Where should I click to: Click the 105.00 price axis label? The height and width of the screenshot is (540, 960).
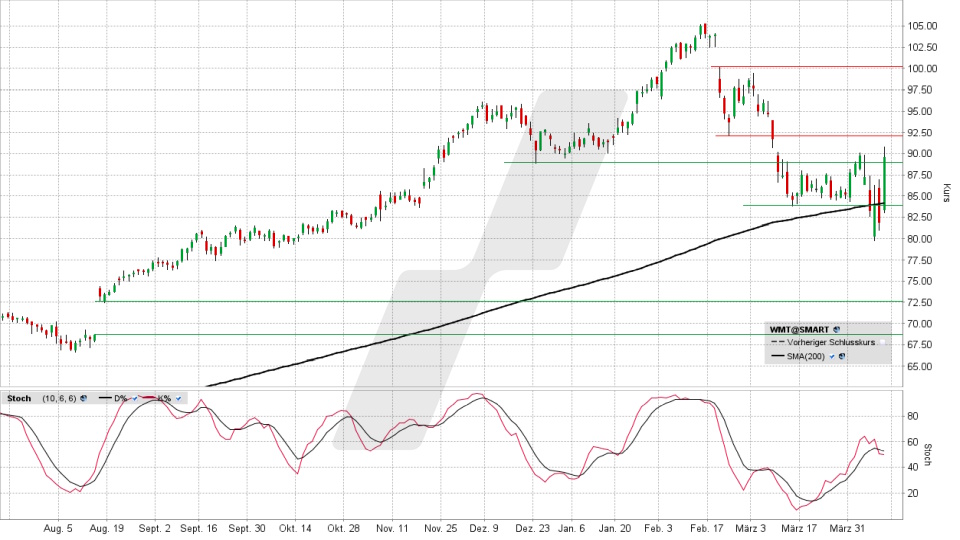pyautogui.click(x=923, y=26)
